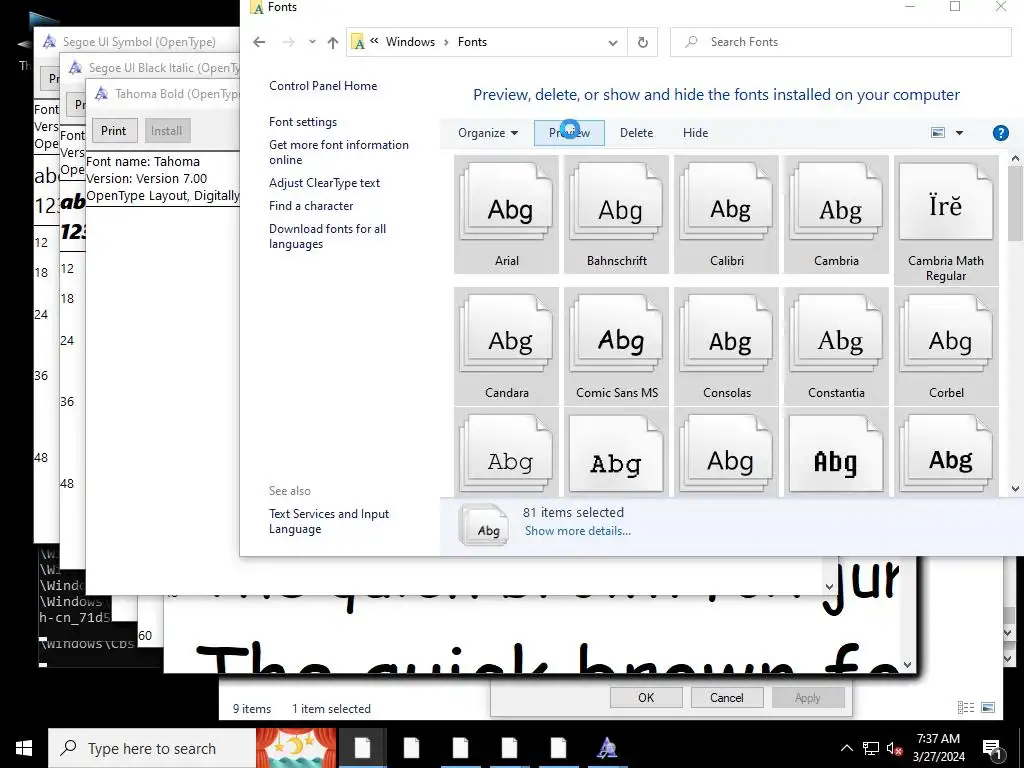Viewport: 1024px width, 768px height.
Task: Open Find a character link
Action: pos(311,206)
